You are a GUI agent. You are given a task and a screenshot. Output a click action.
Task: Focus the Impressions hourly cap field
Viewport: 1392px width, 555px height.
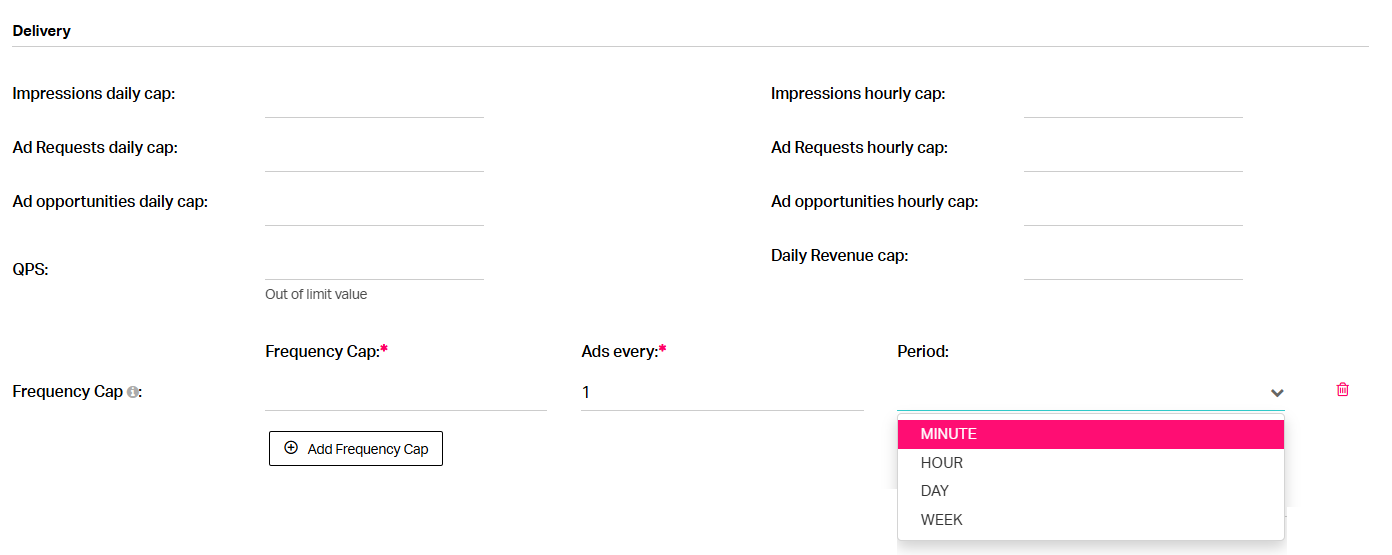point(1133,100)
